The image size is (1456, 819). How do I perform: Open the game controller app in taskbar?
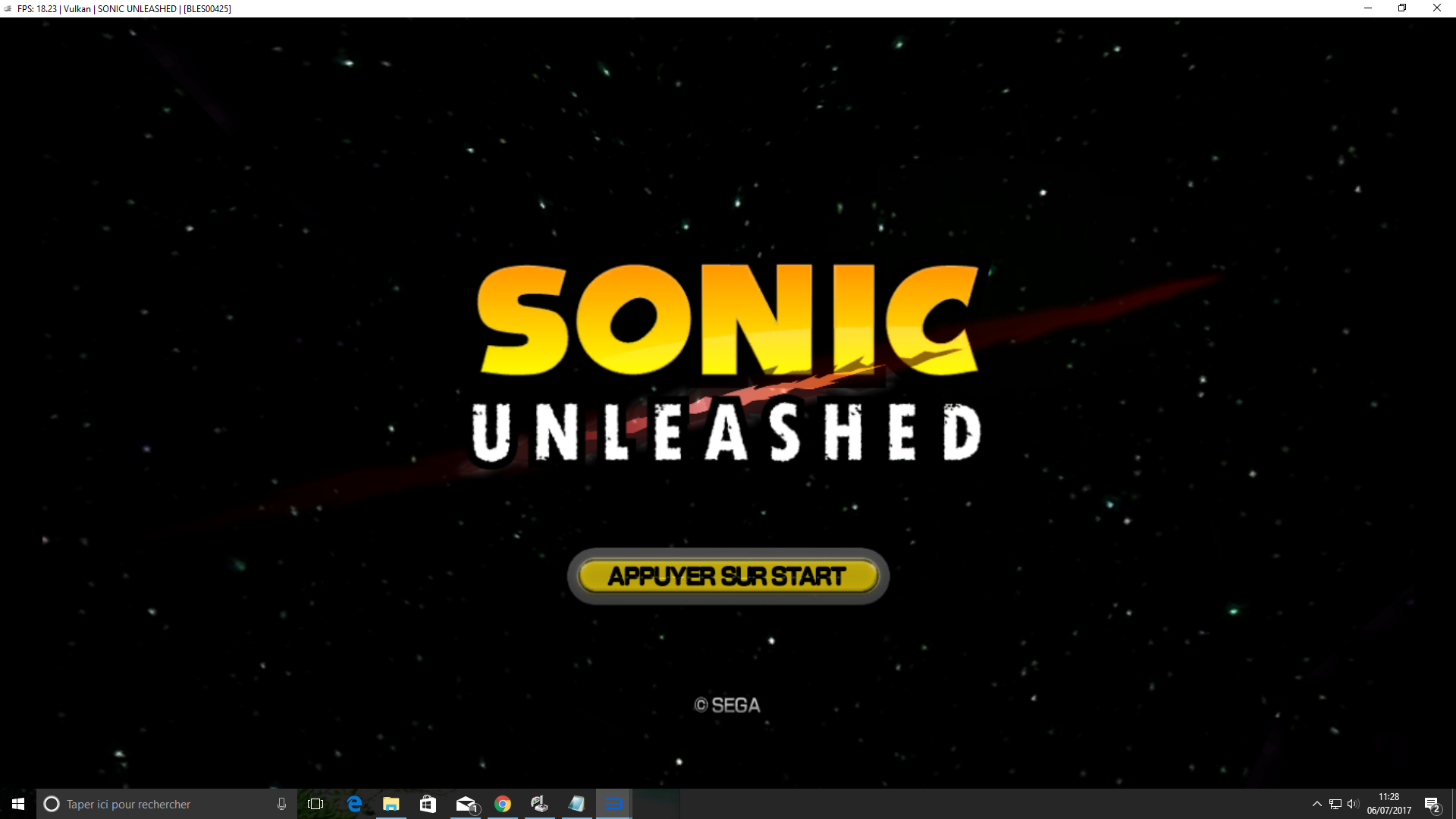(539, 804)
